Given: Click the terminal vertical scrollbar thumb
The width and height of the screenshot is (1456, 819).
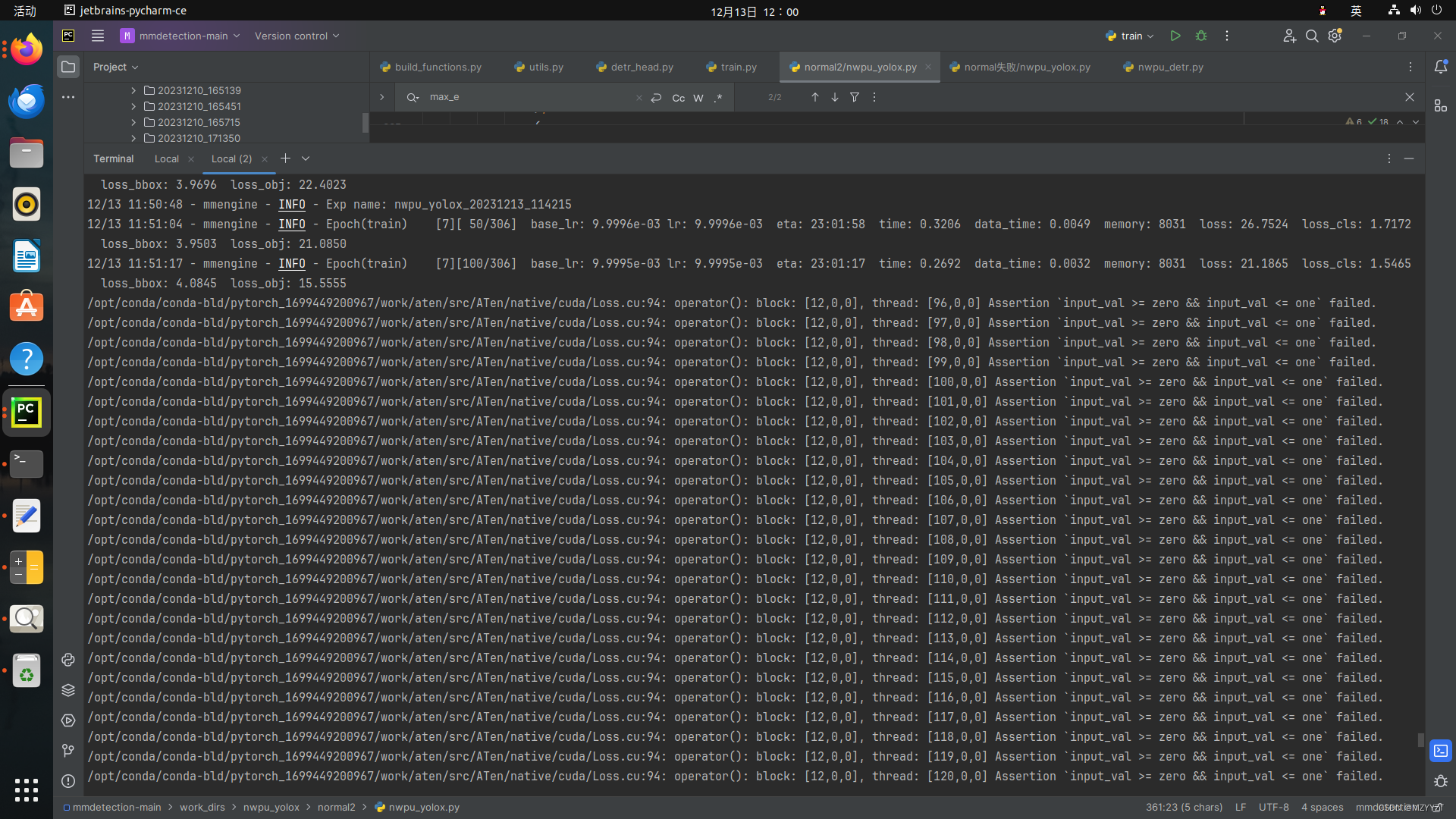Looking at the screenshot, I should 1420,739.
